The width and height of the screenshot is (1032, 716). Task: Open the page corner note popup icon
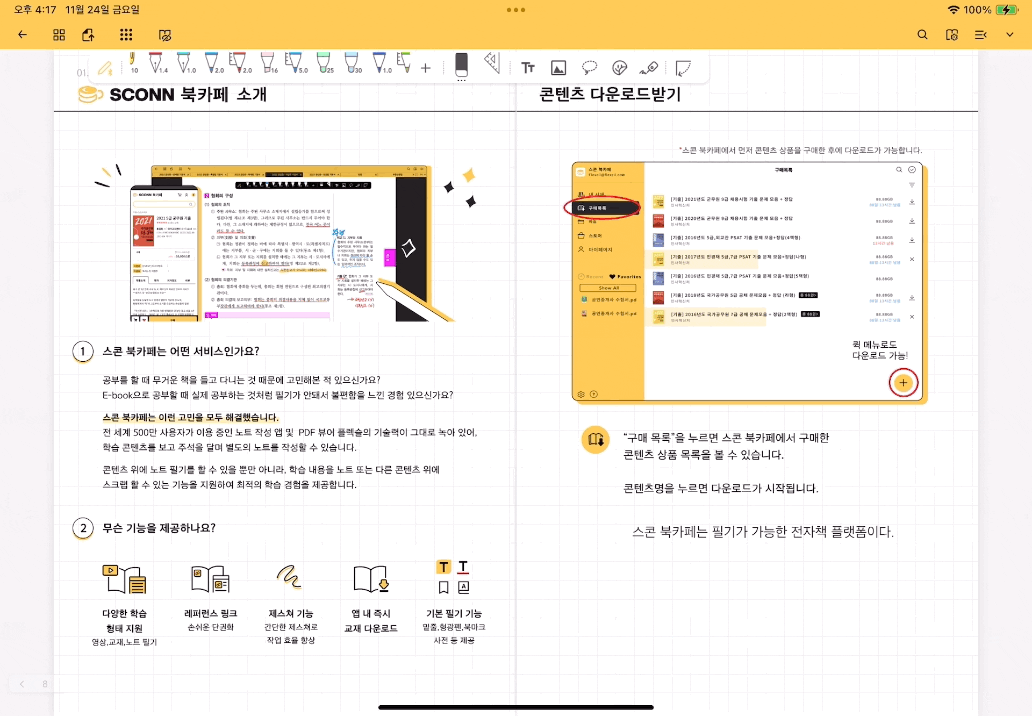(683, 68)
